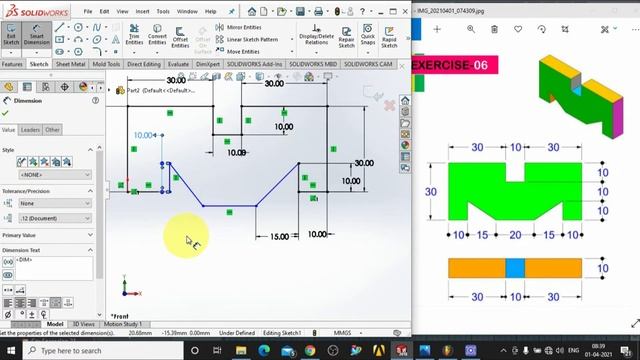Open Microsoft Edge from the taskbar
This screenshot has height=360, width=640.
264,351
